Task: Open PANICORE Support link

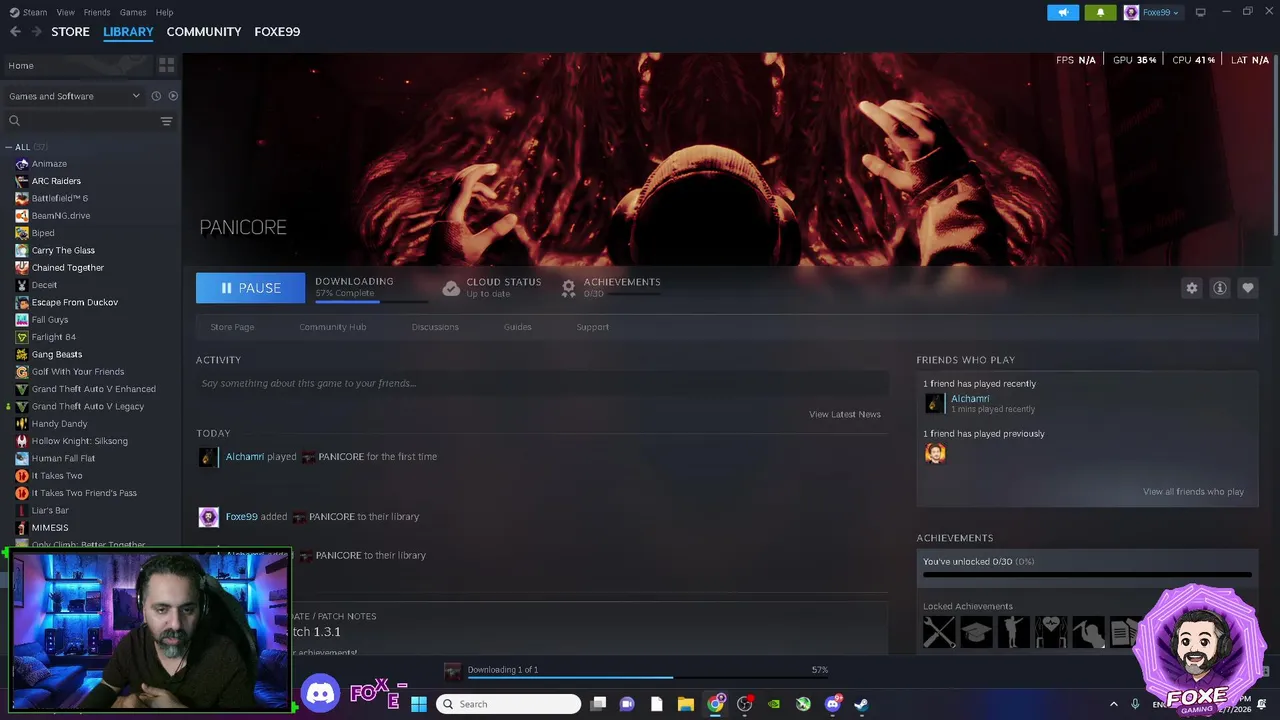Action: tap(592, 327)
